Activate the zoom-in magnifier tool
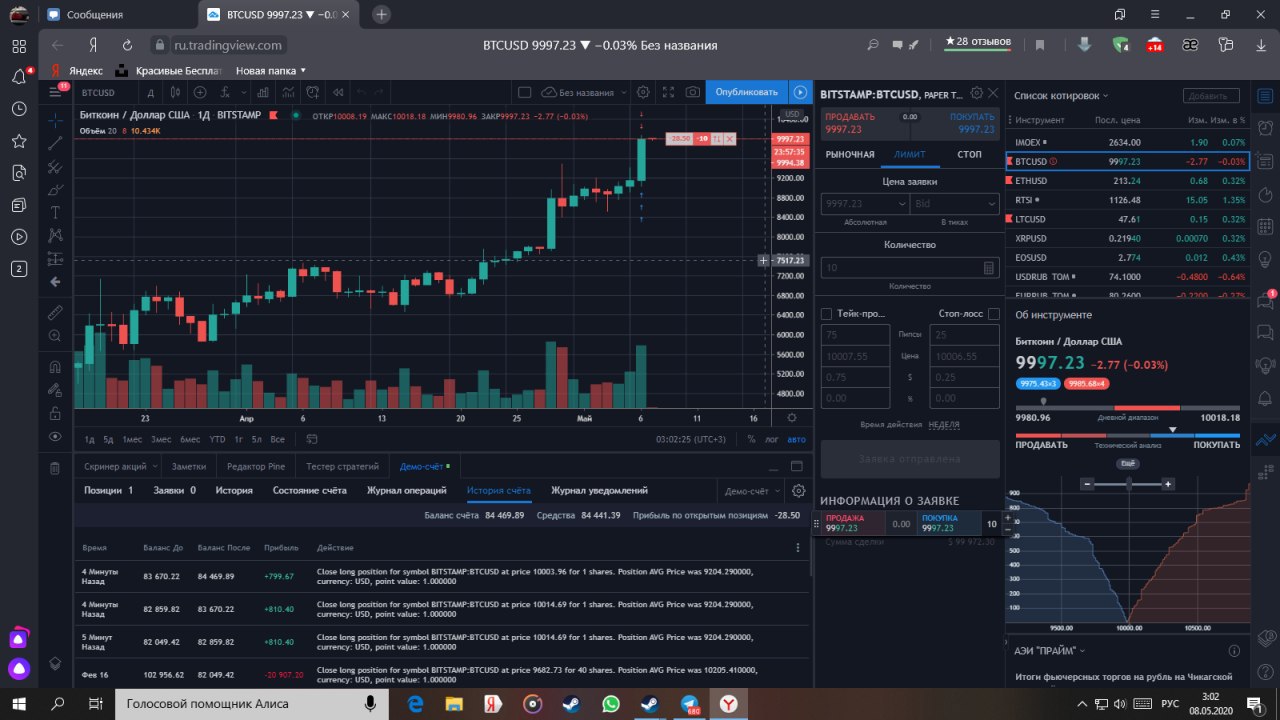Image resolution: width=1280 pixels, height=720 pixels. point(55,336)
